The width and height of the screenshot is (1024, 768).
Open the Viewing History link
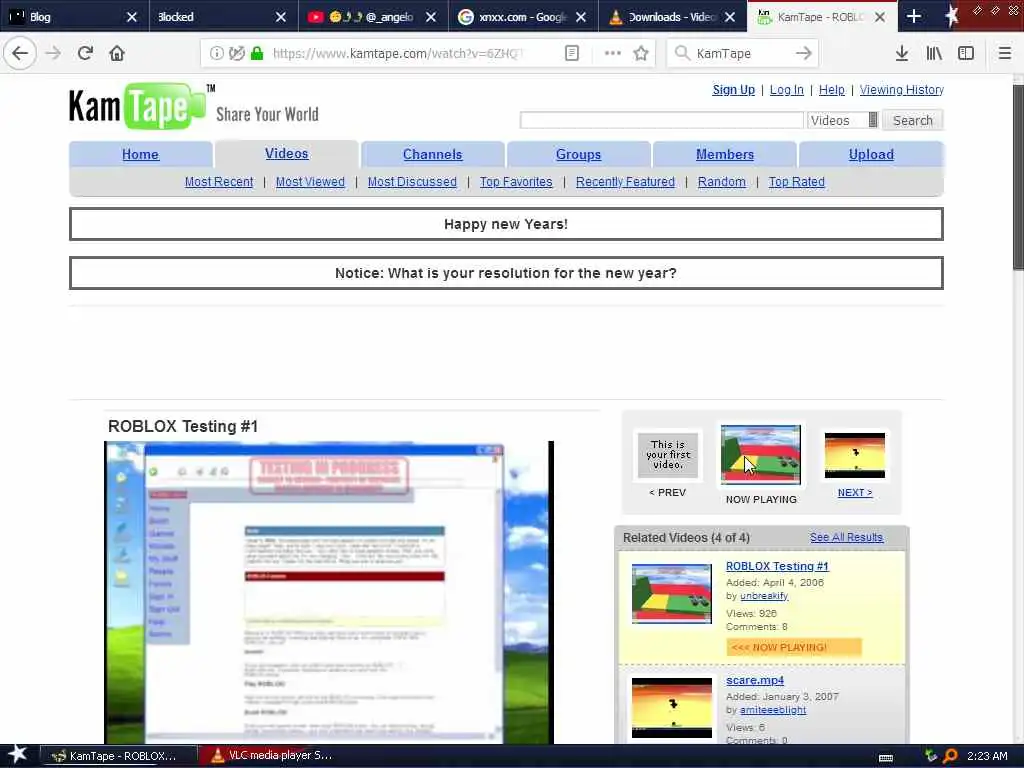(x=901, y=90)
